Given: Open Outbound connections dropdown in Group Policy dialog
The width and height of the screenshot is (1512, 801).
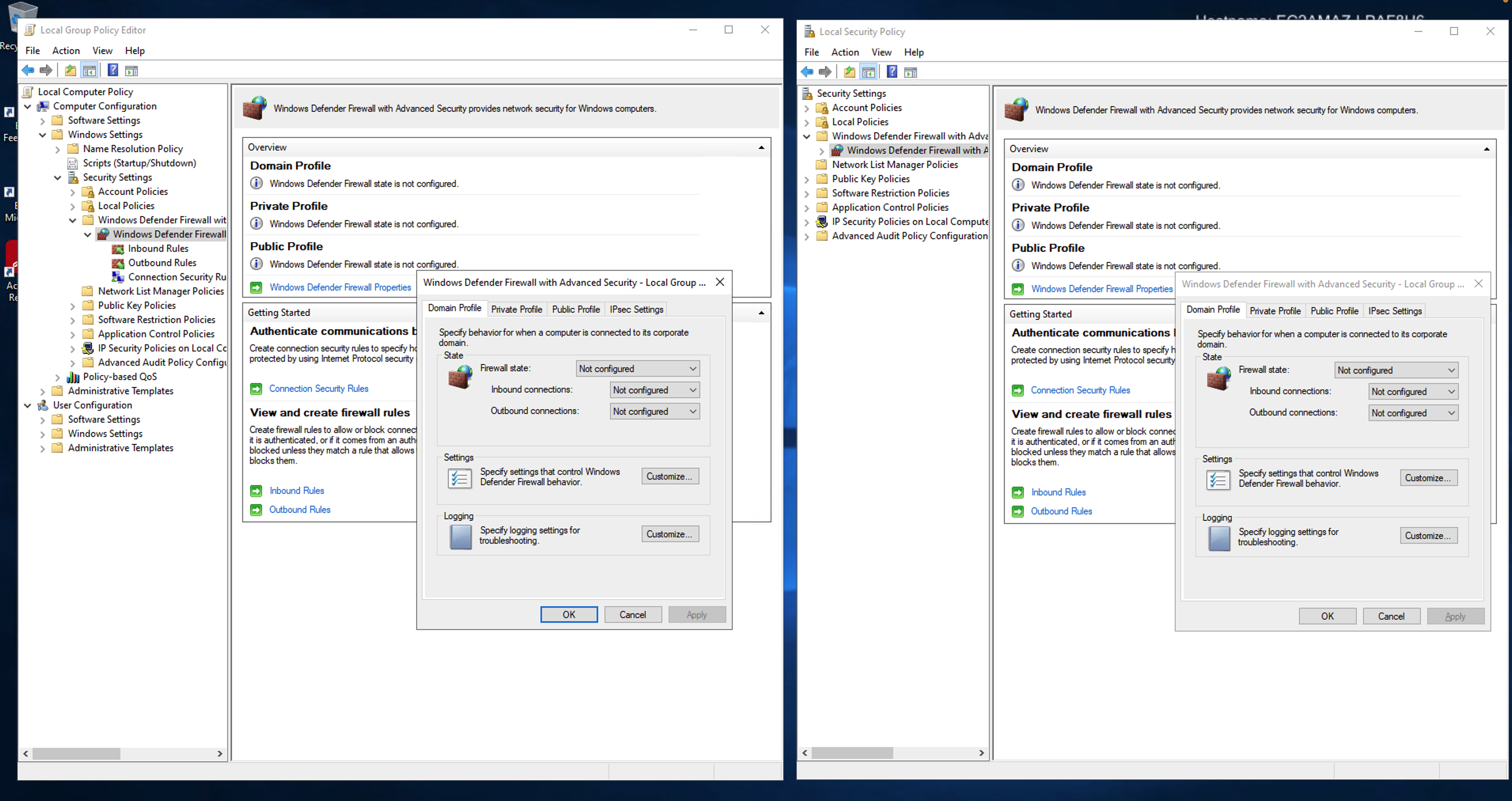Looking at the screenshot, I should click(x=654, y=411).
